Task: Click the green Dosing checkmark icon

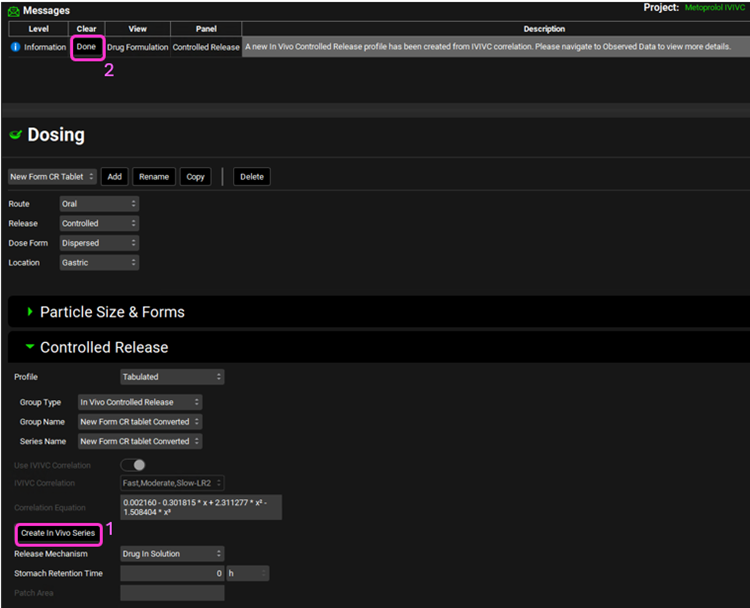Action: pyautogui.click(x=15, y=135)
